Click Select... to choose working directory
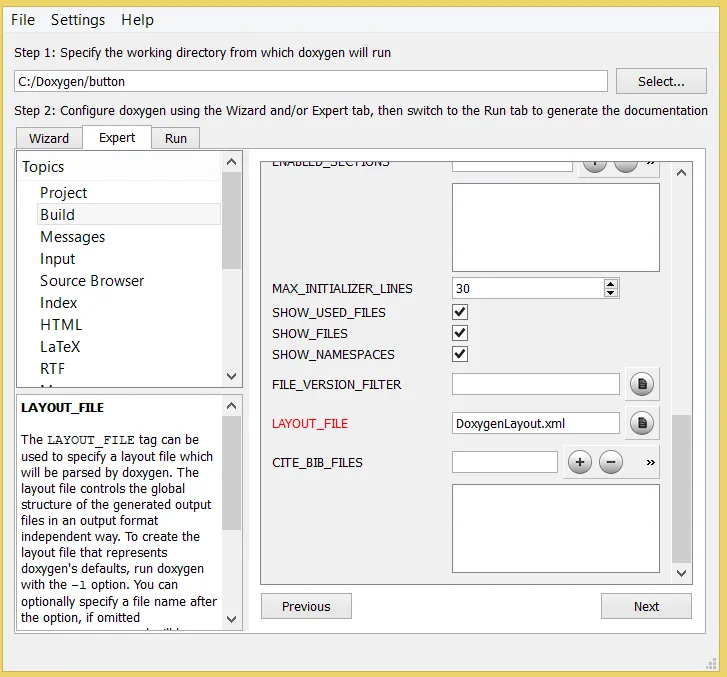Screen dimensions: 727x677 [x=661, y=81]
